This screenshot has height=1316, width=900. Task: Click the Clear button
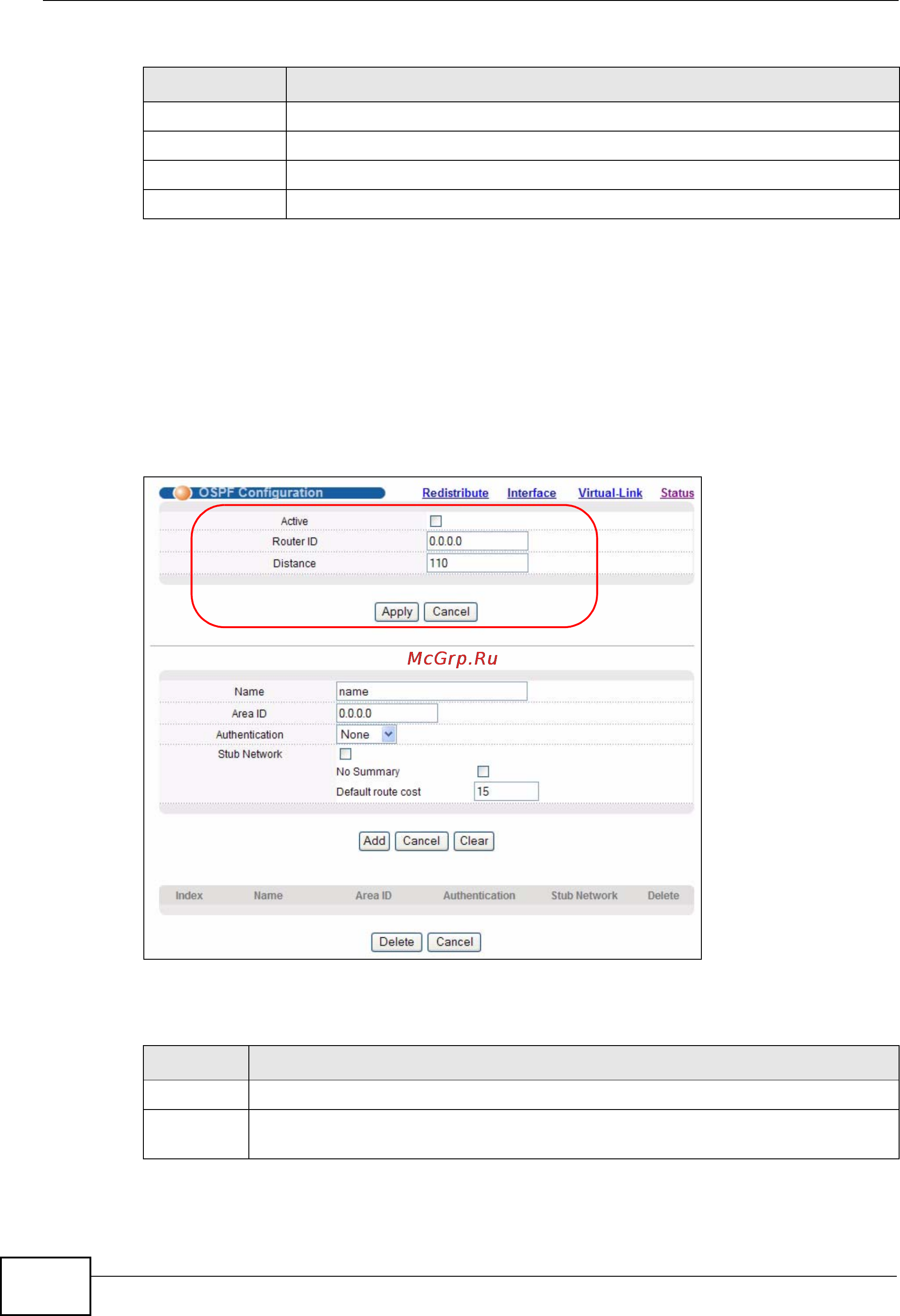click(x=474, y=841)
